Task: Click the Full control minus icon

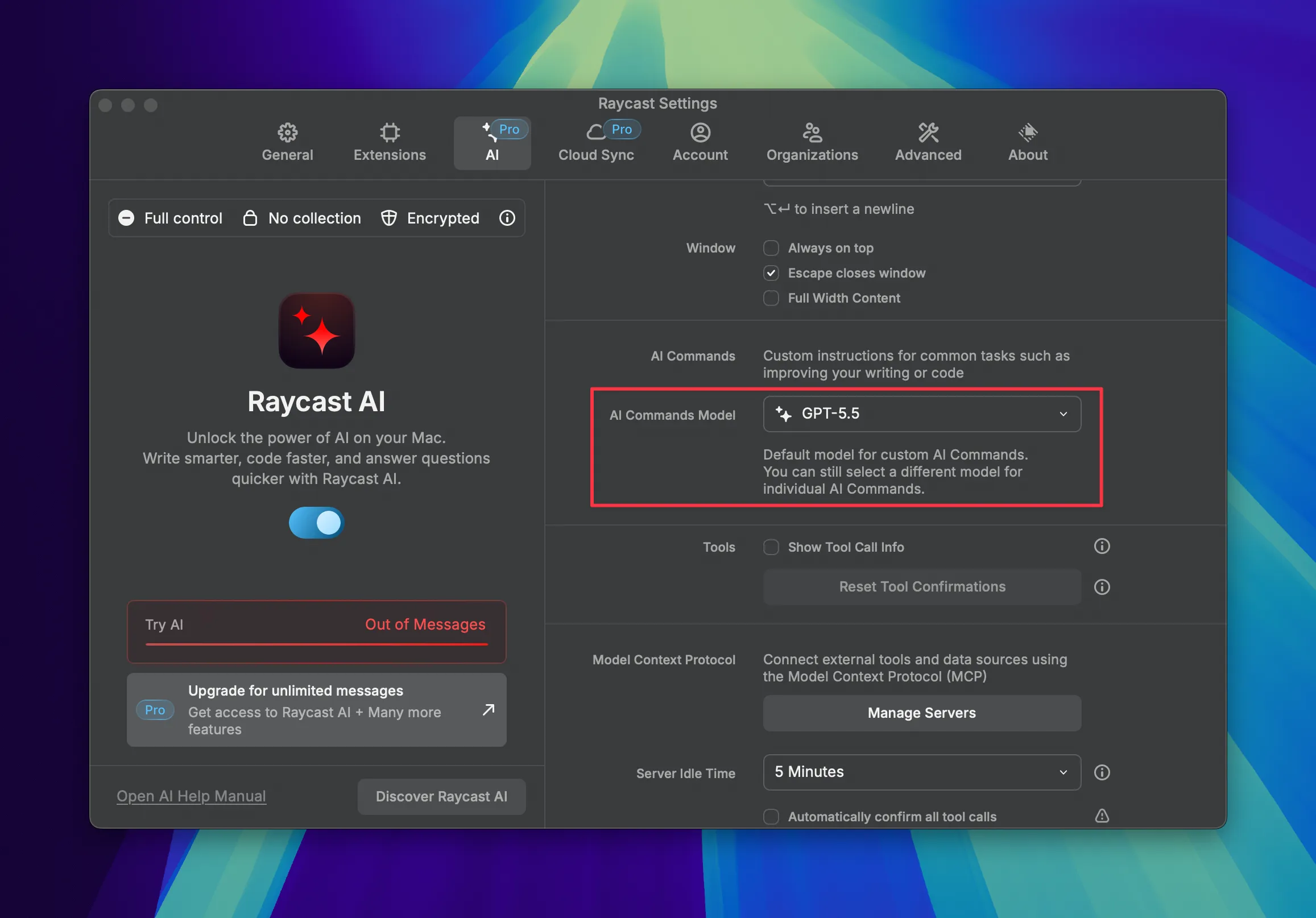Action: tap(126, 218)
